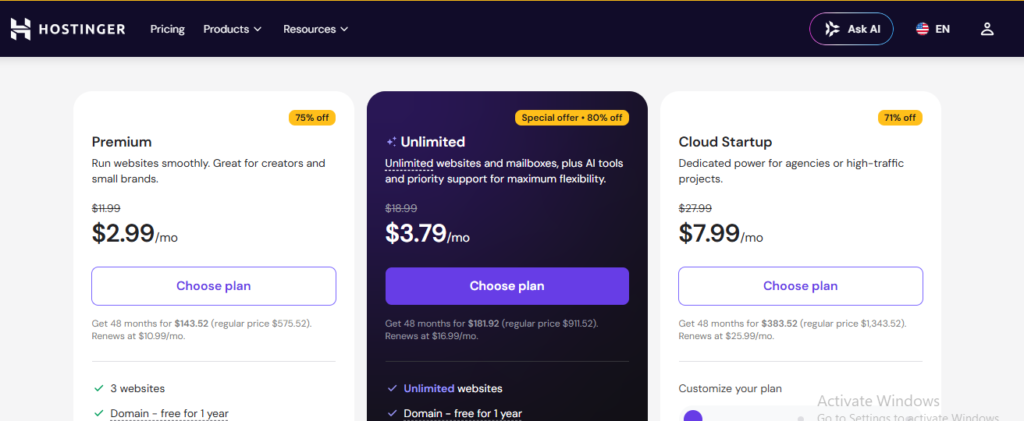
Task: Click the Renews at $16.99/mo text
Action: [432, 335]
